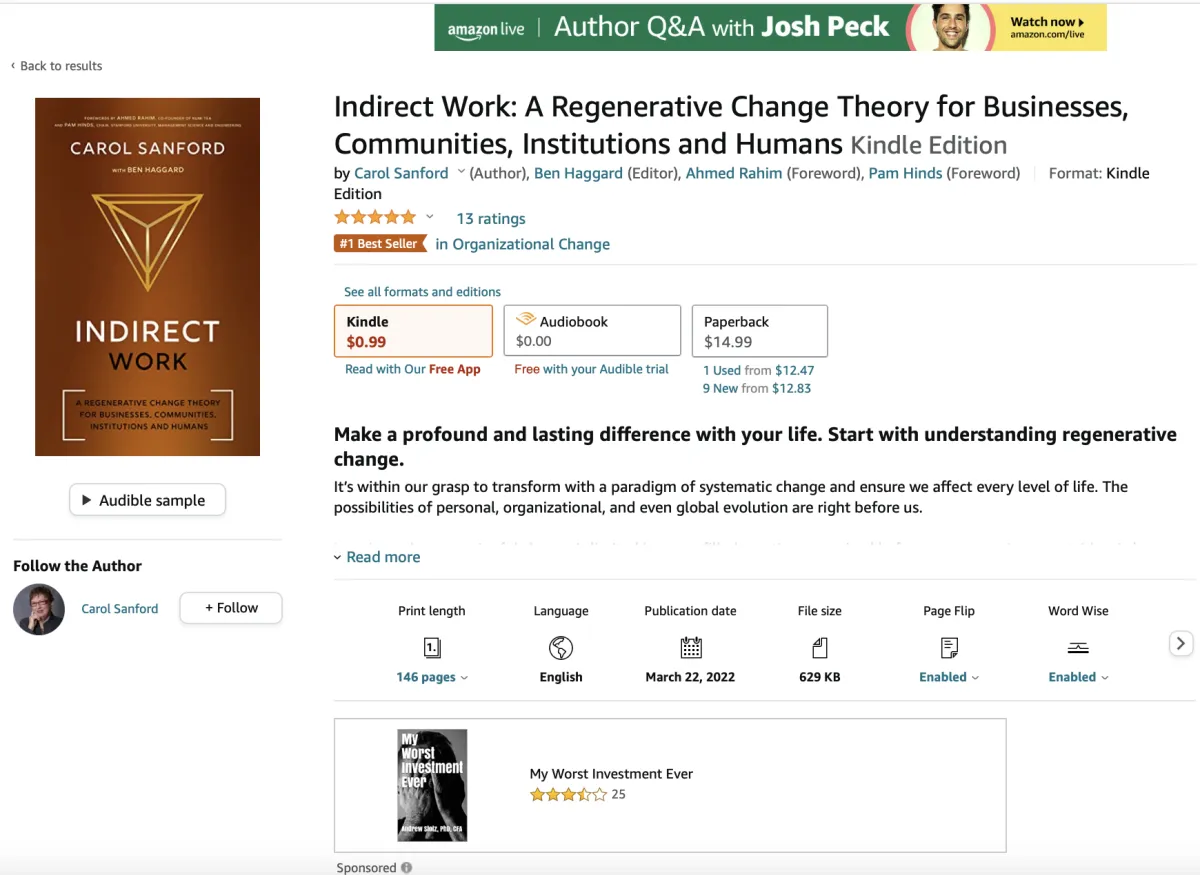Click the publication date calendar icon
The height and width of the screenshot is (875, 1200).
click(x=690, y=648)
